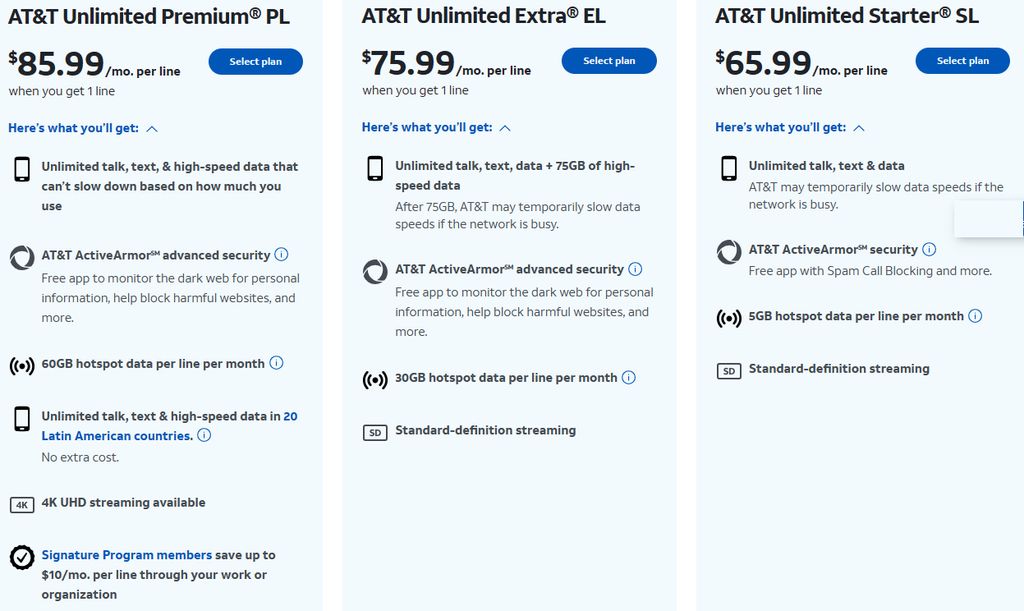Open info tooltip for 60GB hotspot data
The image size is (1024, 611).
tap(277, 363)
